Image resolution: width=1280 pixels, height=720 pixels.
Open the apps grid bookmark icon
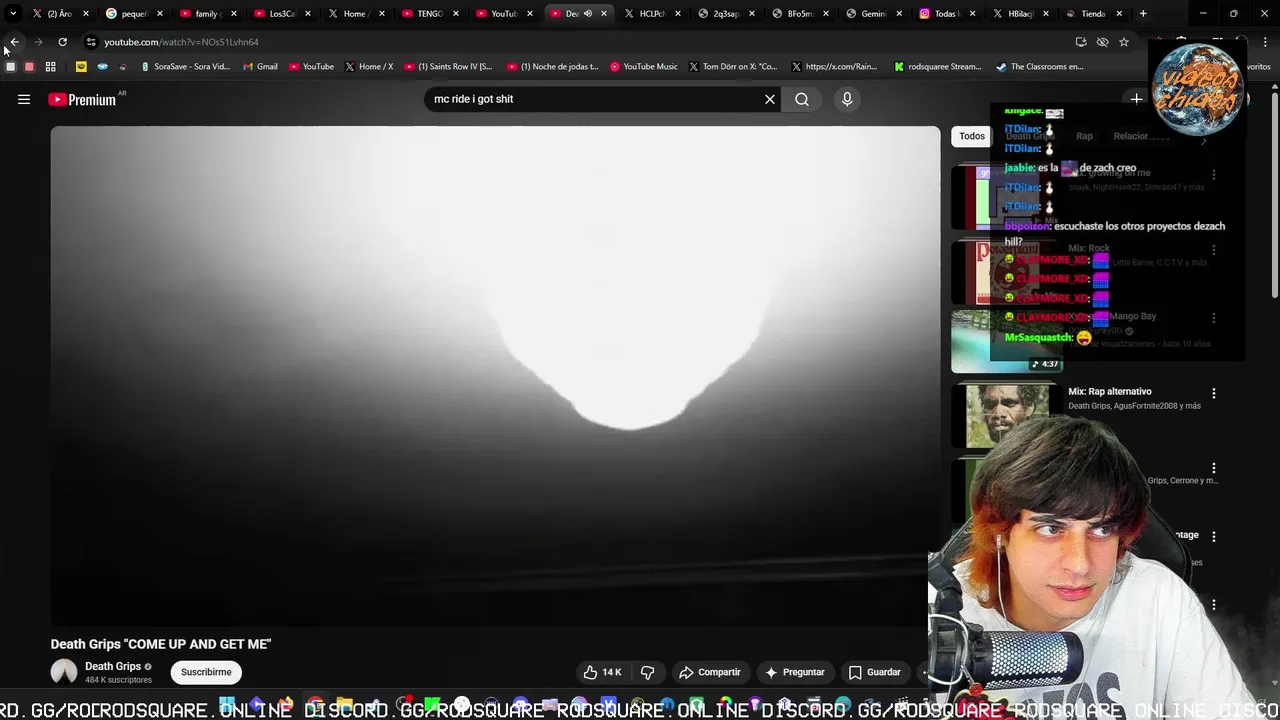tap(50, 66)
